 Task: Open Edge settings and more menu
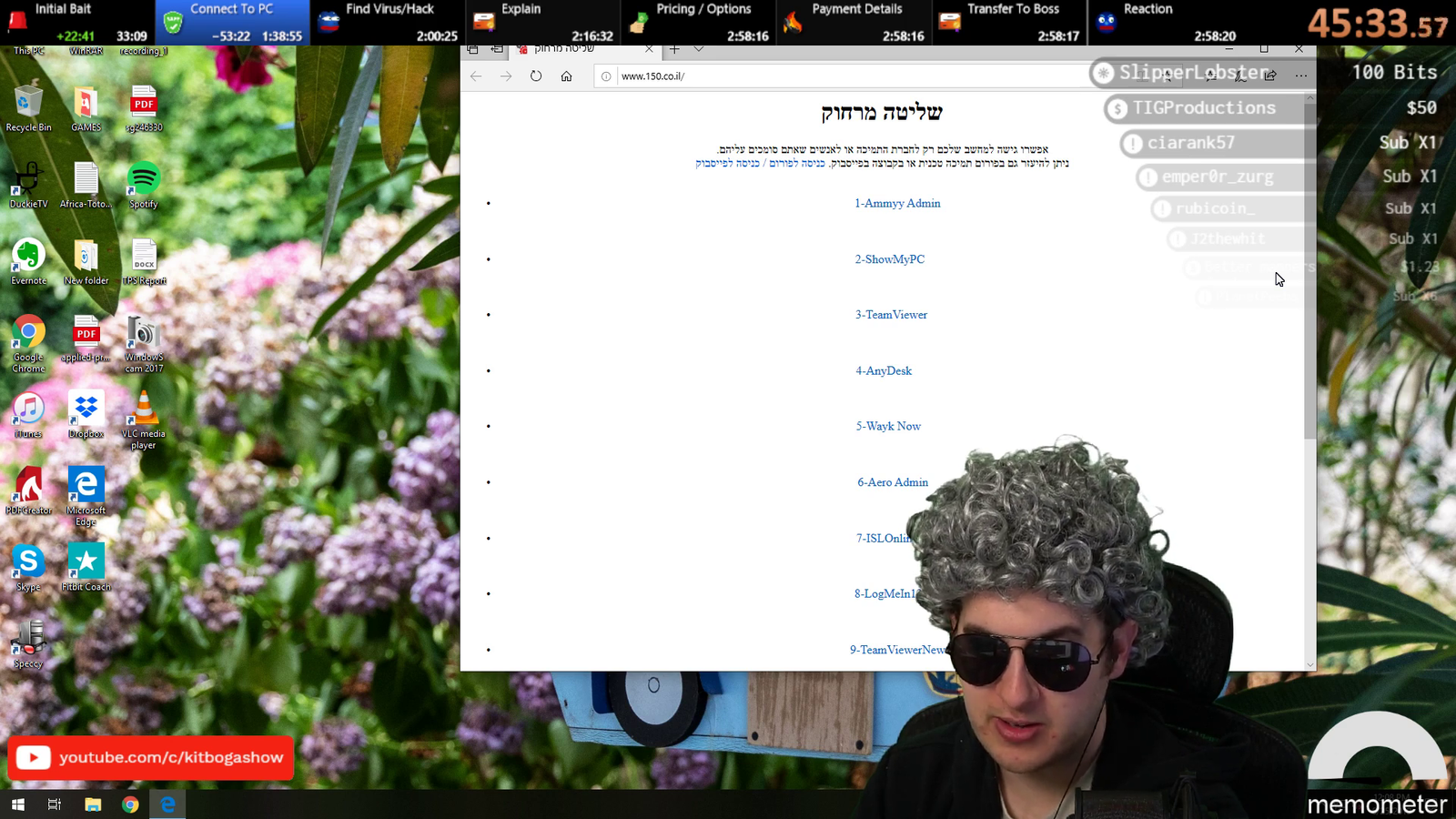click(x=1301, y=76)
